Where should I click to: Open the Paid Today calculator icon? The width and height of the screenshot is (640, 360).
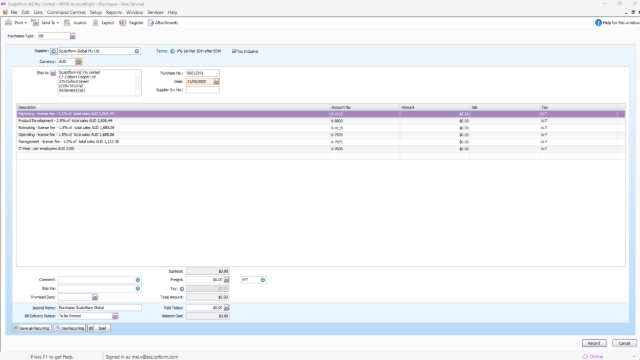[227, 308]
